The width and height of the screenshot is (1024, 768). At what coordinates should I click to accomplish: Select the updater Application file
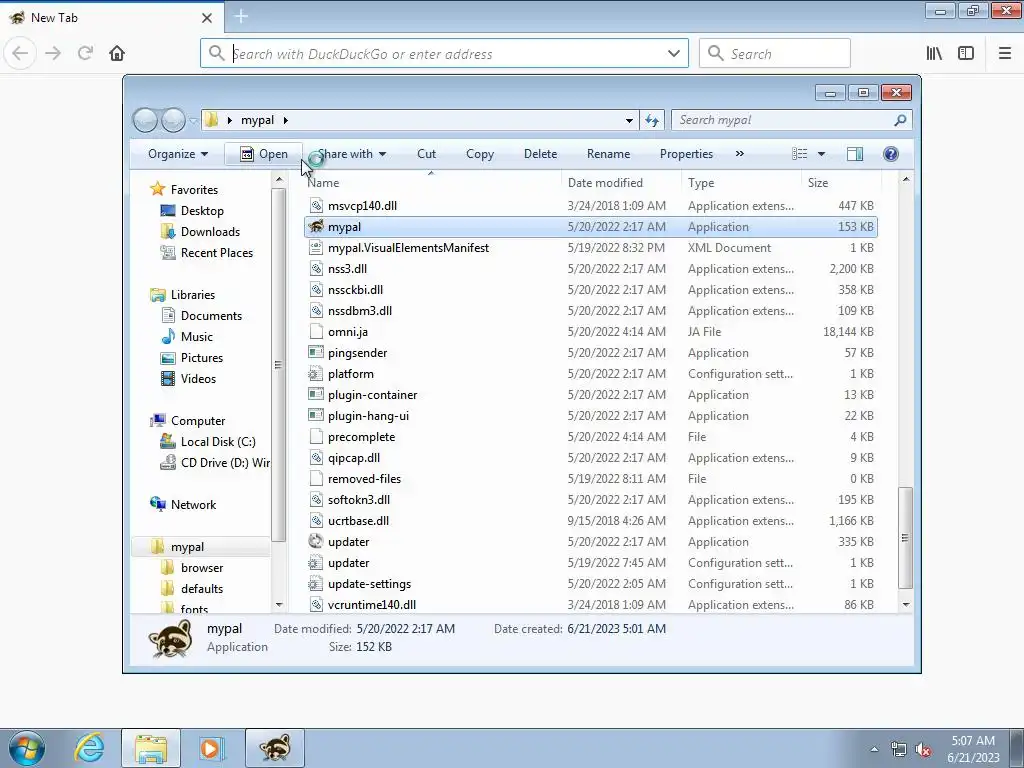coord(590,541)
